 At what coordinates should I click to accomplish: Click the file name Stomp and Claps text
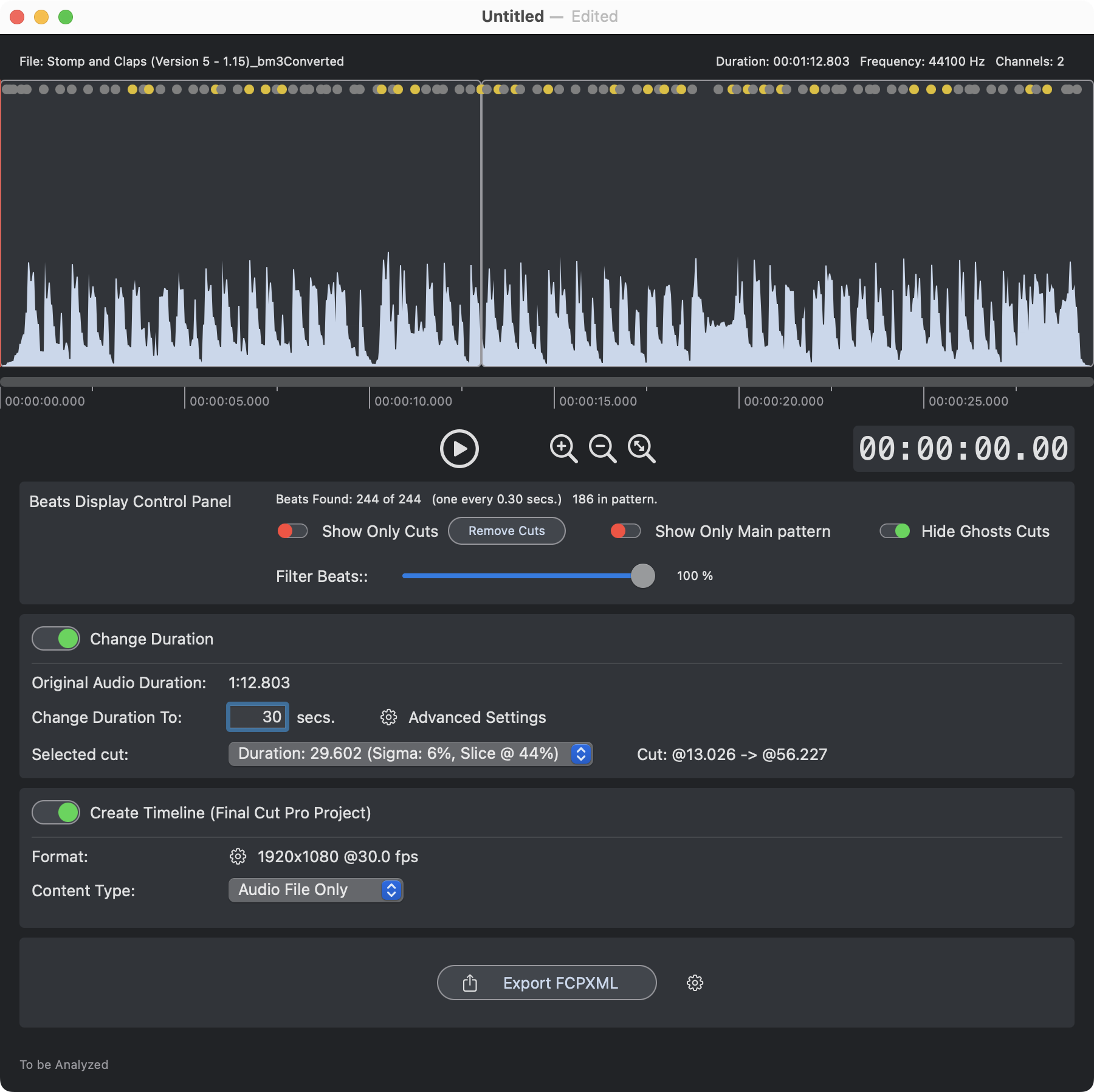(x=182, y=61)
